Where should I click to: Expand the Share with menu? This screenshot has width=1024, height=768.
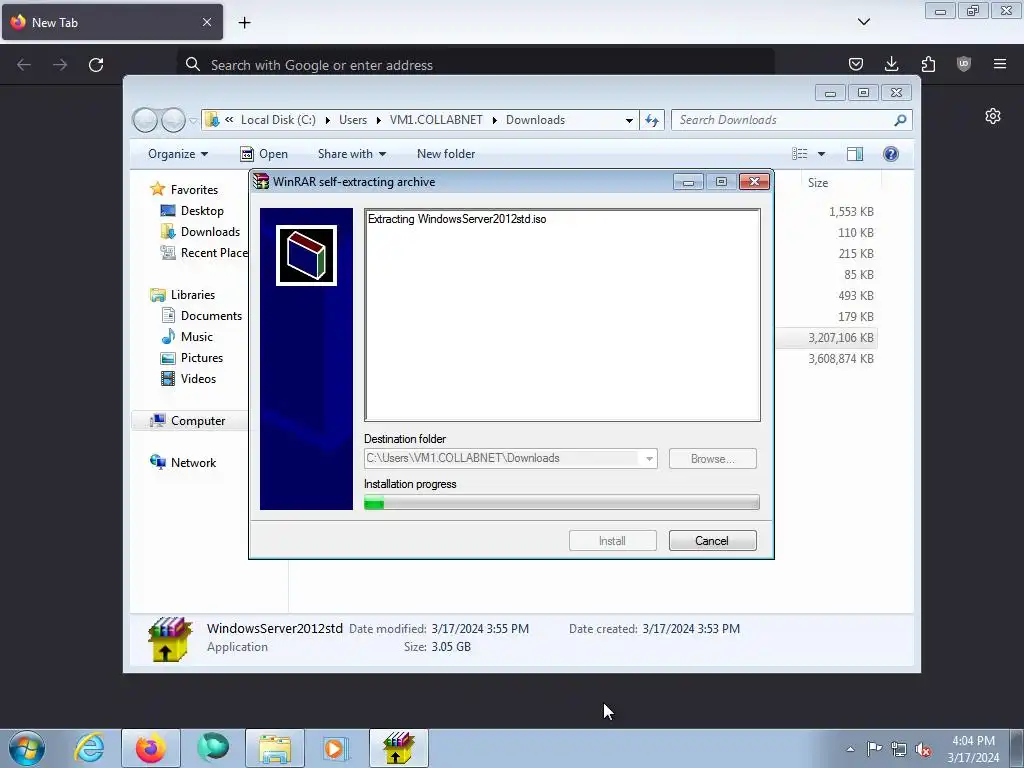[x=351, y=154]
